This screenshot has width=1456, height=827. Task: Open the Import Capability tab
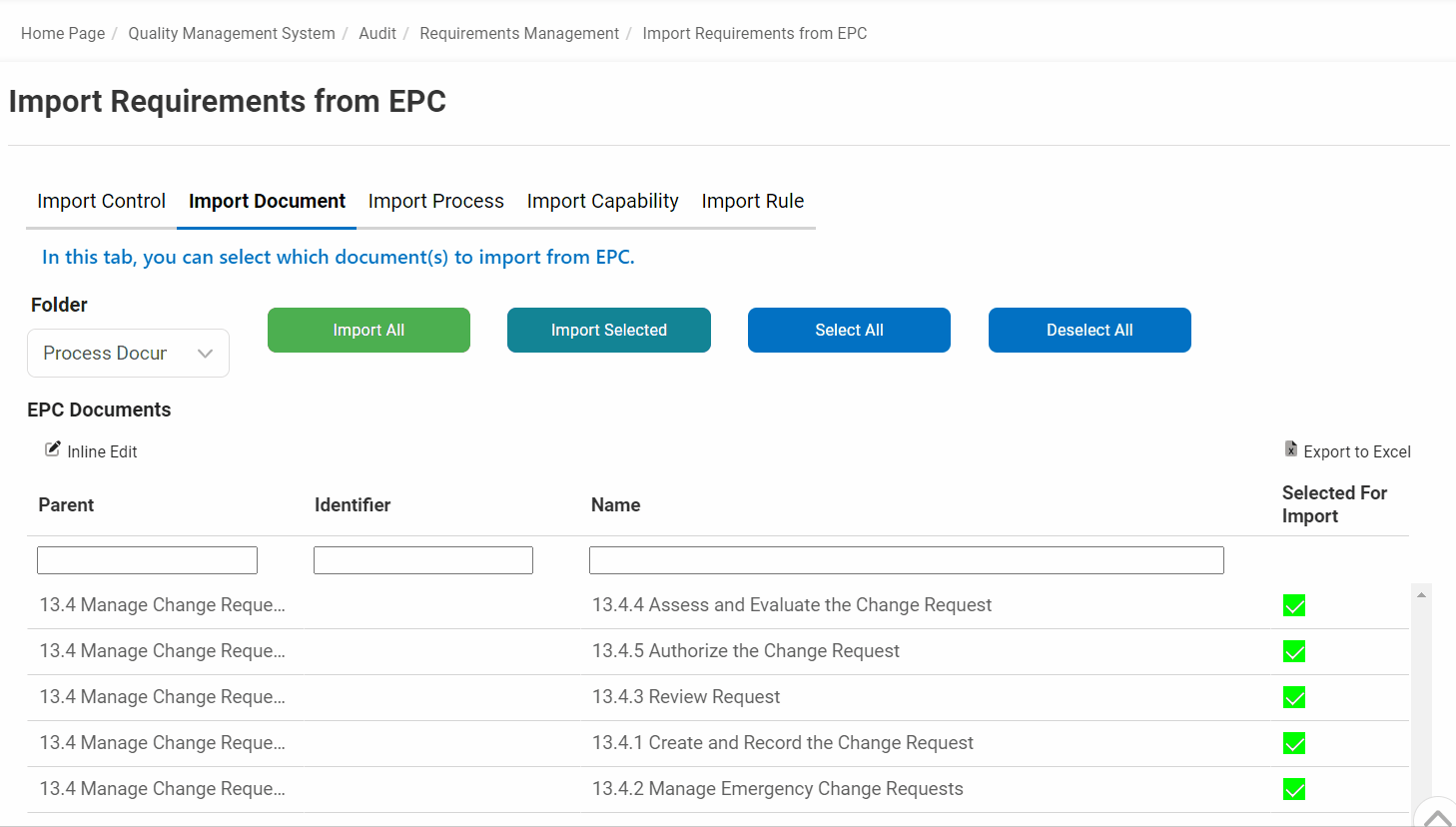602,202
